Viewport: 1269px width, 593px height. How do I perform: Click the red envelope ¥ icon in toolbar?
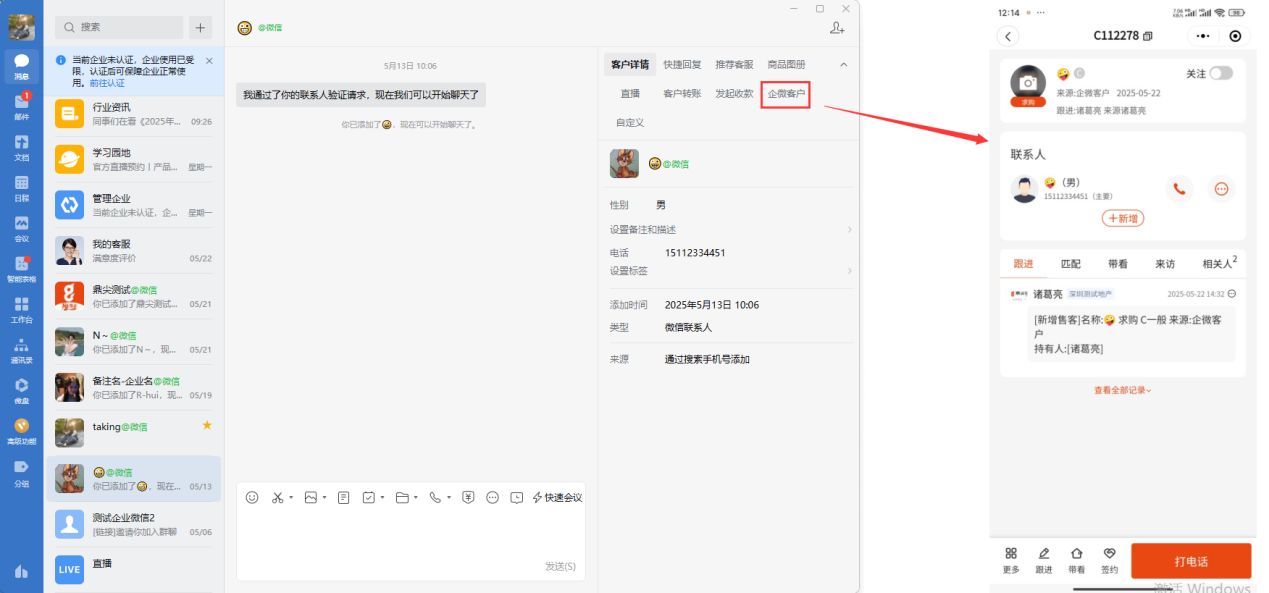467,497
